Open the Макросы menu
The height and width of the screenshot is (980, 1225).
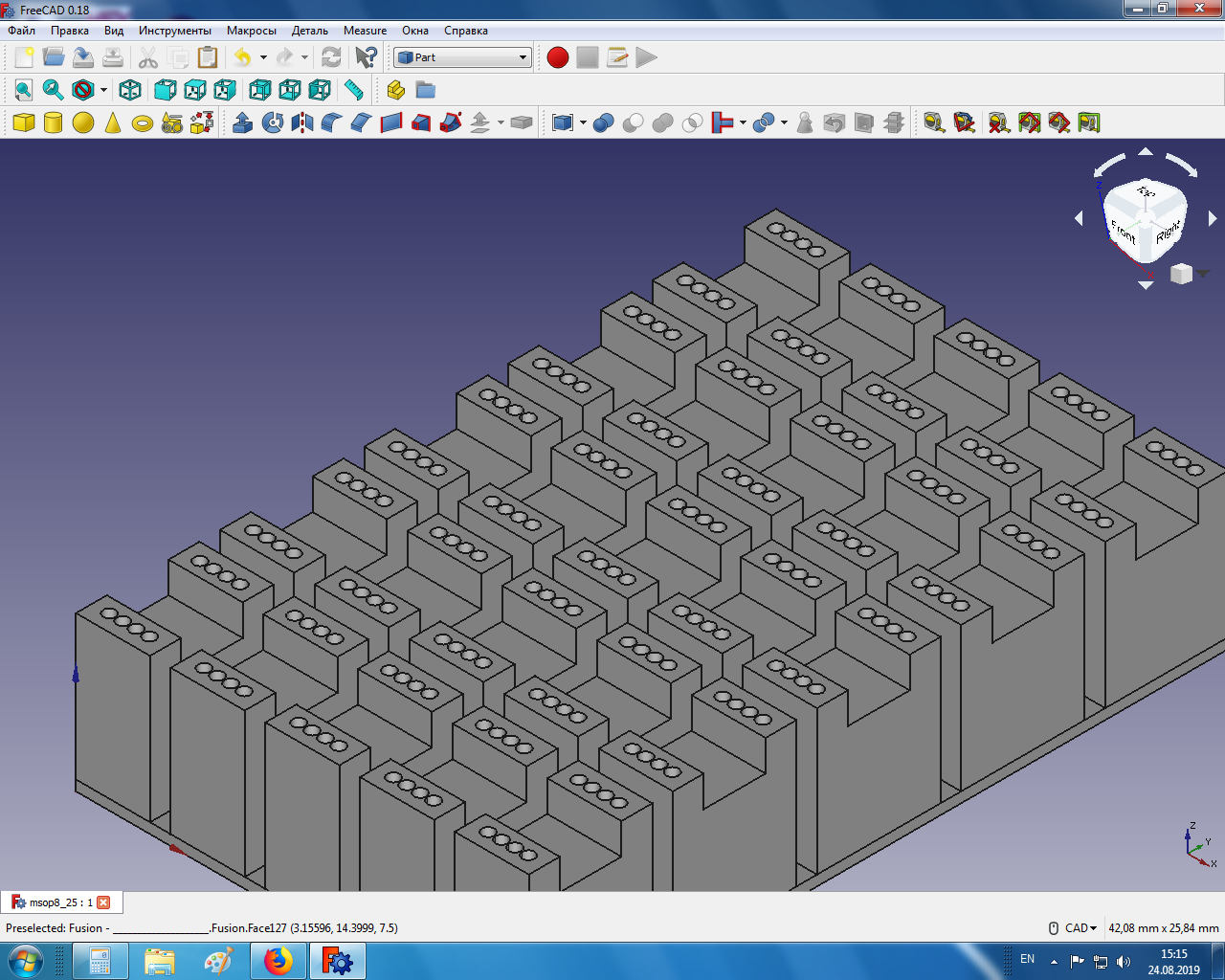coord(252,31)
